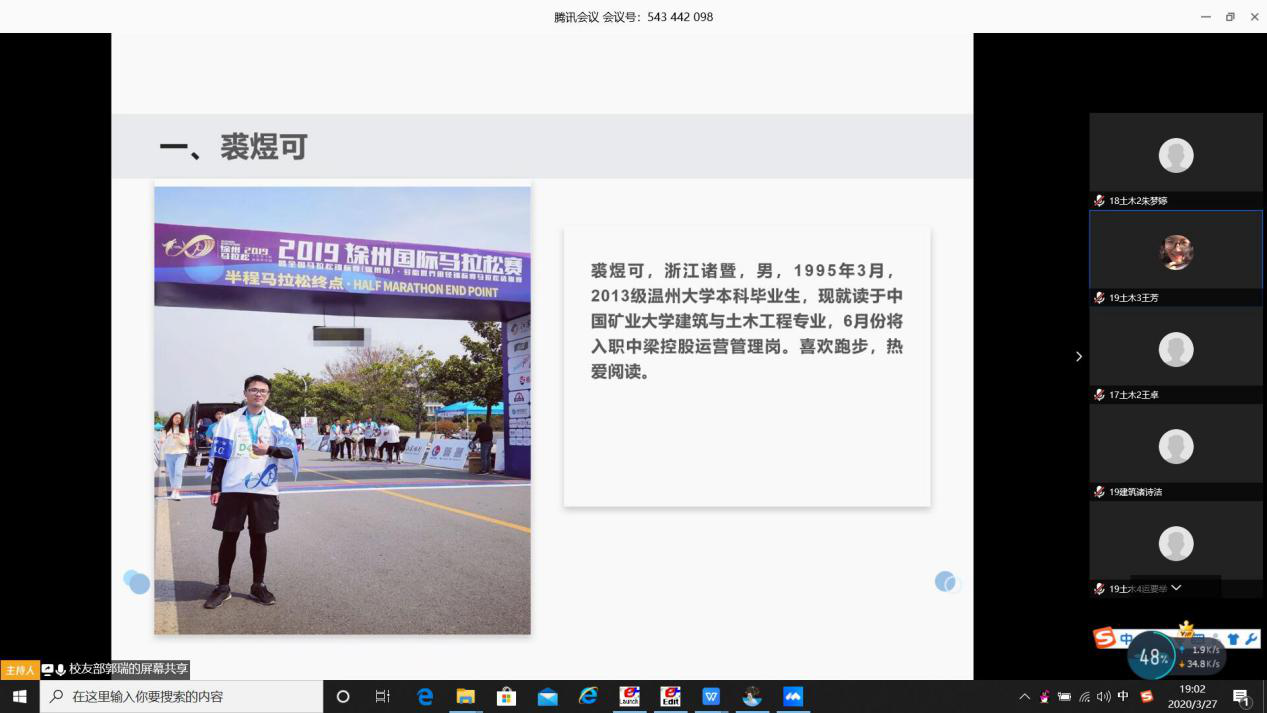Image resolution: width=1267 pixels, height=713 pixels.
Task: Open the notification center icon
Action: click(x=1241, y=696)
